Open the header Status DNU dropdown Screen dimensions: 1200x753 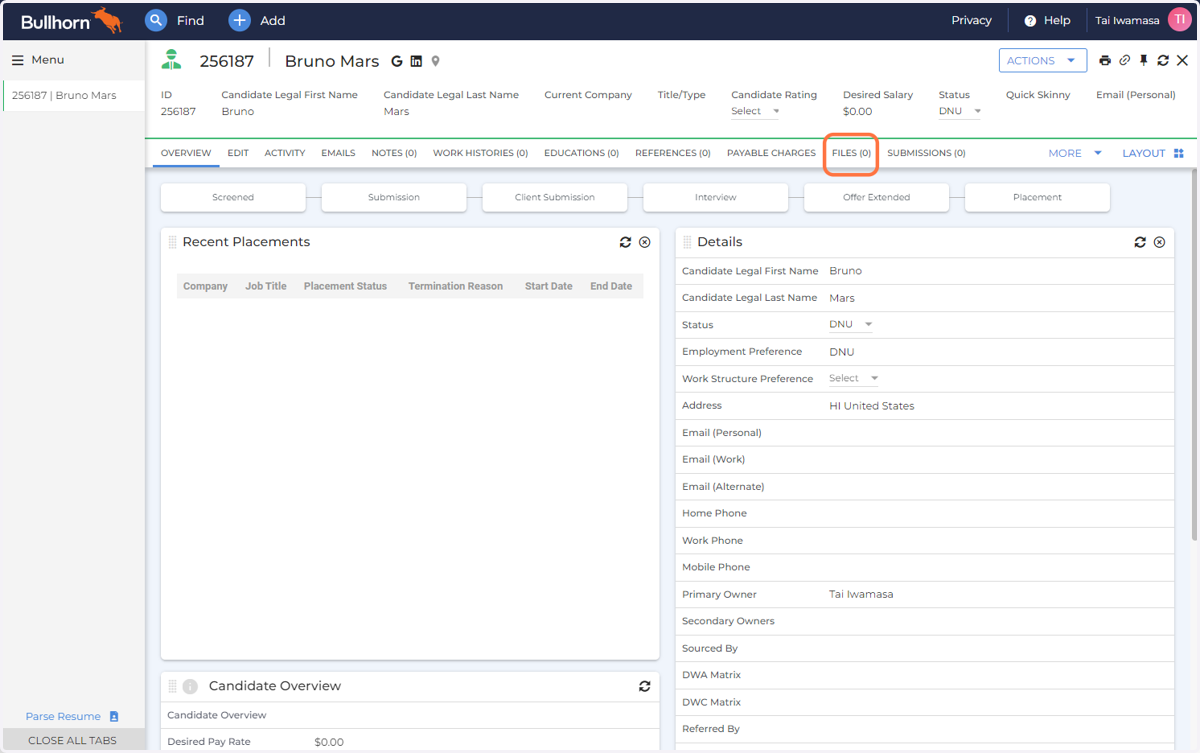point(960,111)
